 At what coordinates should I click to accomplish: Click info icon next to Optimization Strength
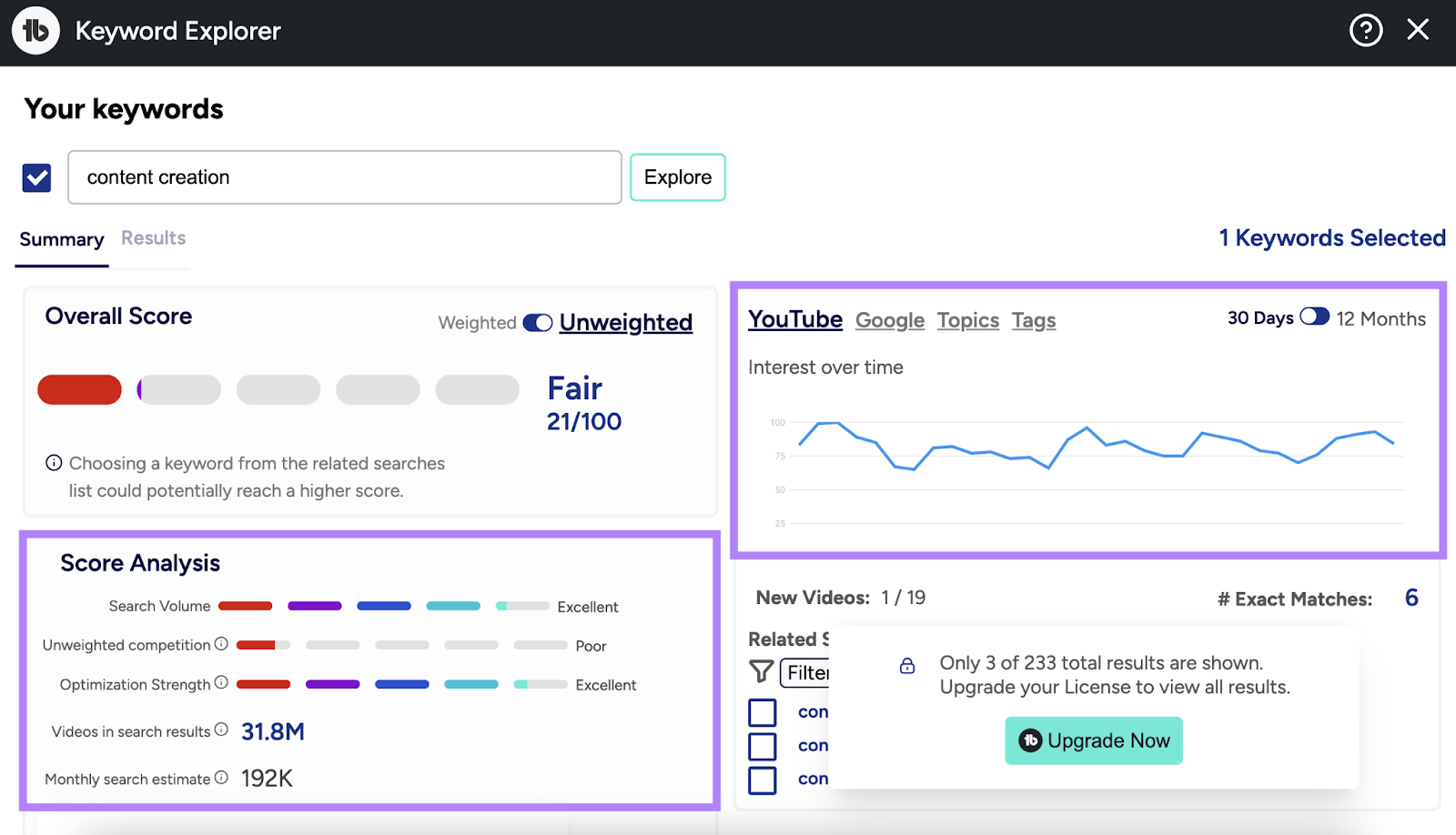221,683
